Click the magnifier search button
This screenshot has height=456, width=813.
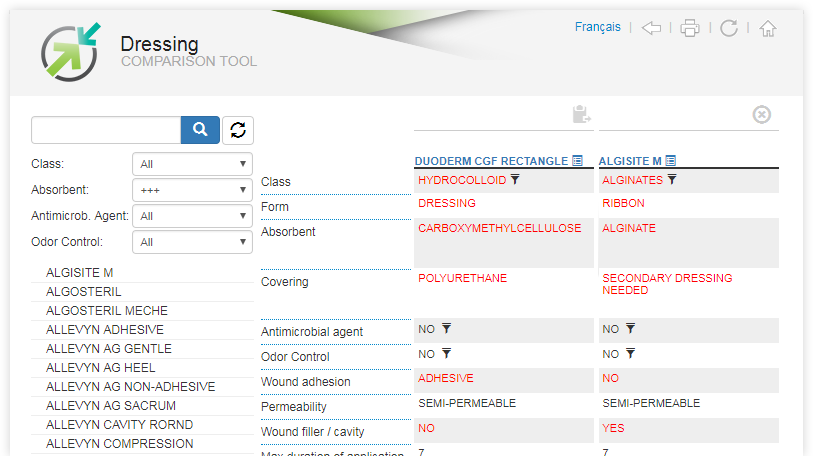coord(200,130)
